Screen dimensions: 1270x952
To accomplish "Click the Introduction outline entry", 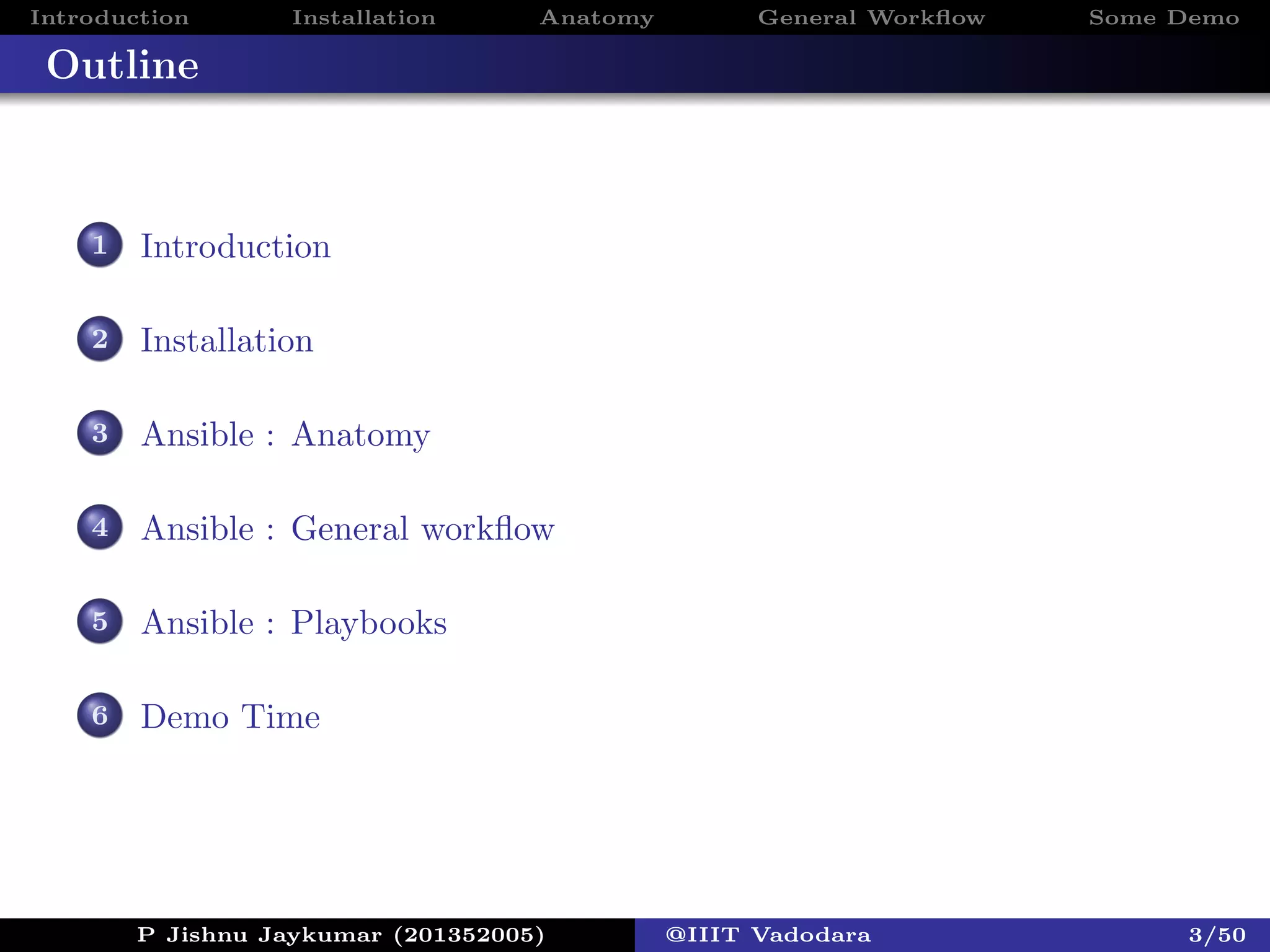I will pyautogui.click(x=236, y=246).
